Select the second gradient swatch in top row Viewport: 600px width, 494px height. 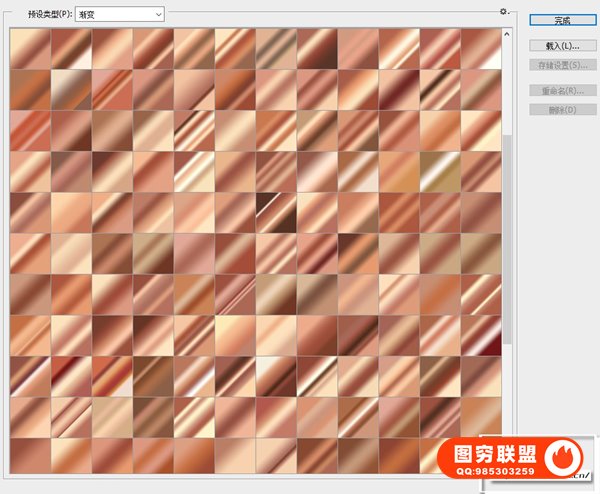click(71, 48)
